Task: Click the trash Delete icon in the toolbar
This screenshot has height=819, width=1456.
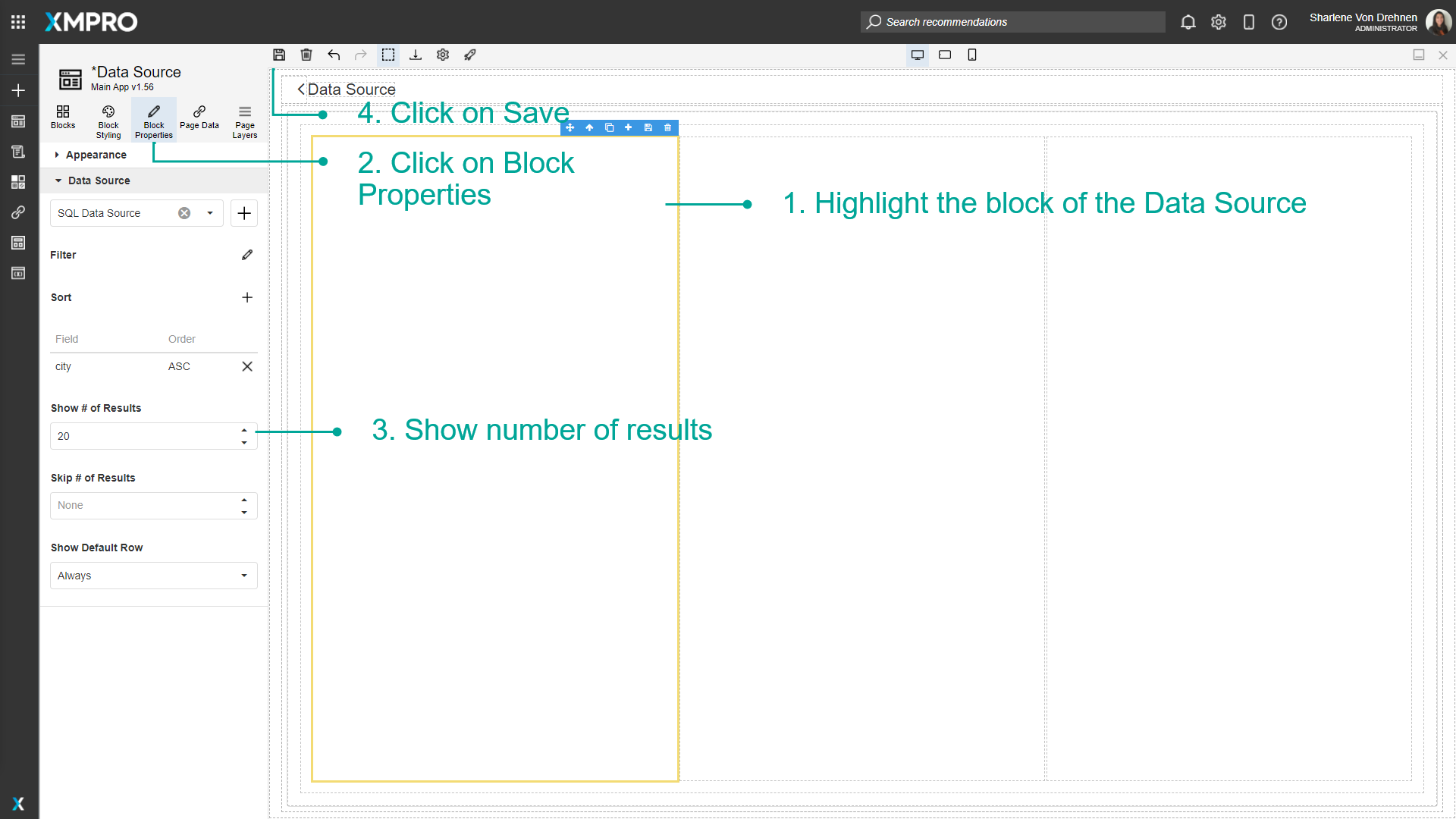Action: pyautogui.click(x=306, y=55)
